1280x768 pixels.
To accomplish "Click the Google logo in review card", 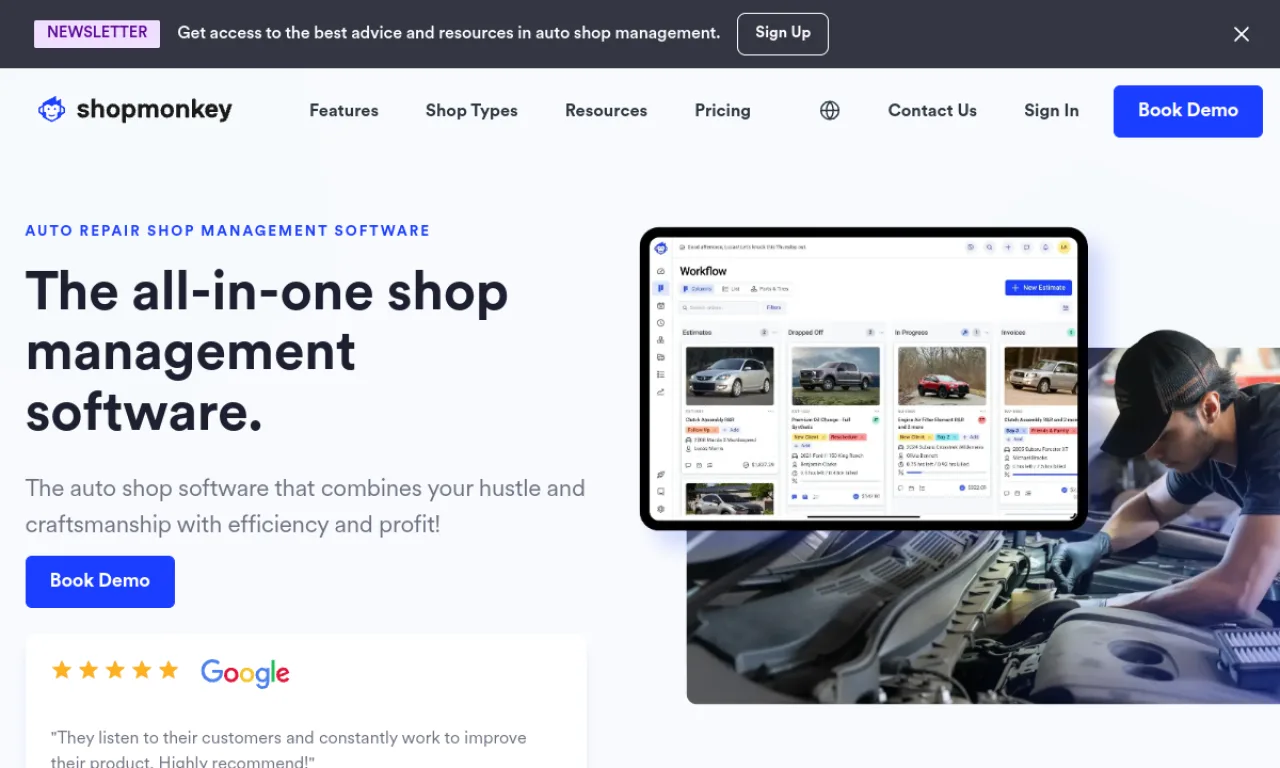I will 245,673.
